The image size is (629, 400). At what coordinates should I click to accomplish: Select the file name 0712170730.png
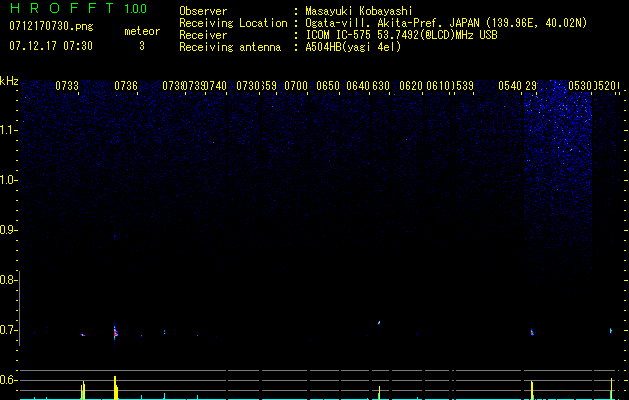(x=51, y=26)
